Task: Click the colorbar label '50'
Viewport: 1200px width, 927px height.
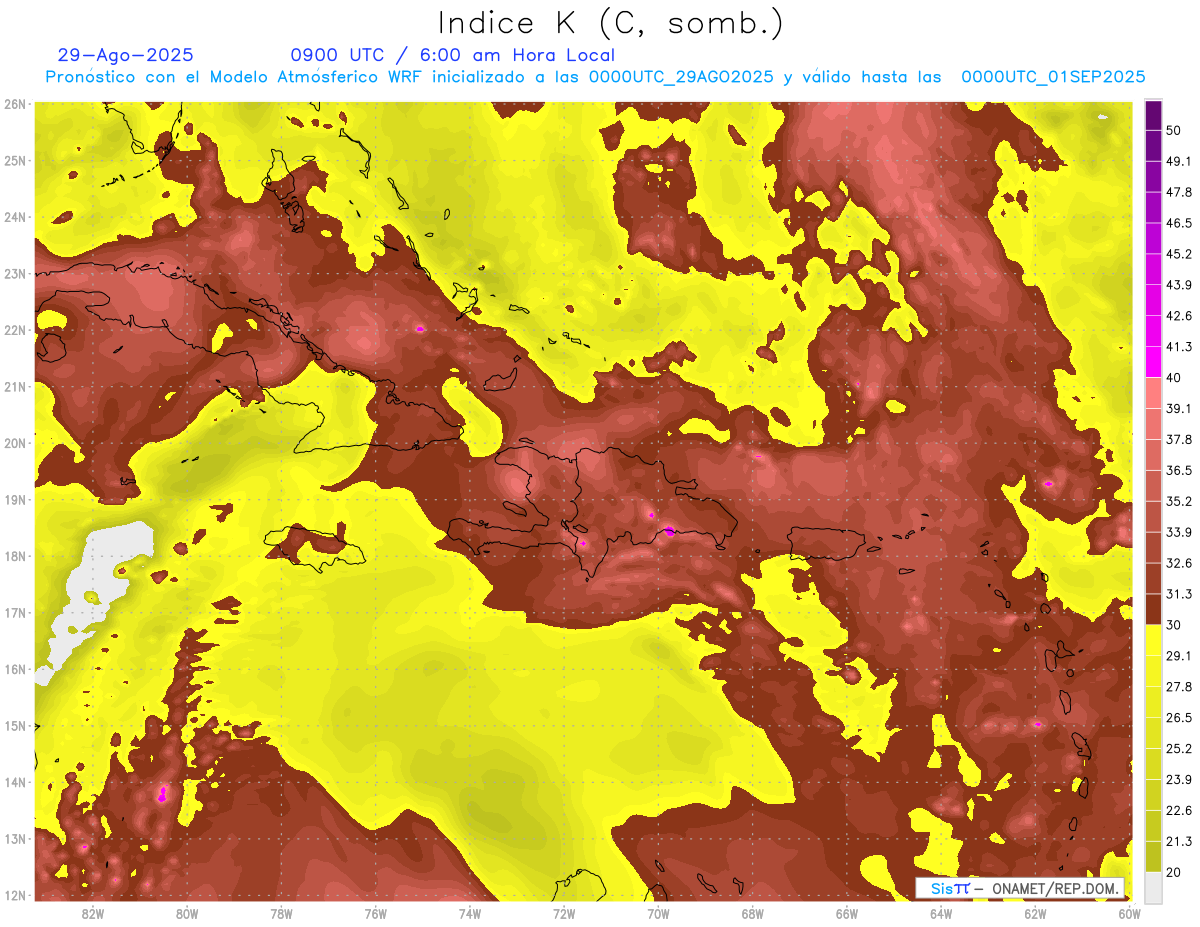Action: [x=1174, y=130]
